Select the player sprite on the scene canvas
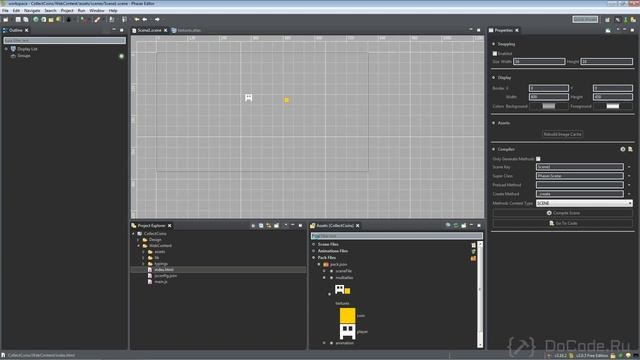This screenshot has width=640, height=360. [248, 98]
